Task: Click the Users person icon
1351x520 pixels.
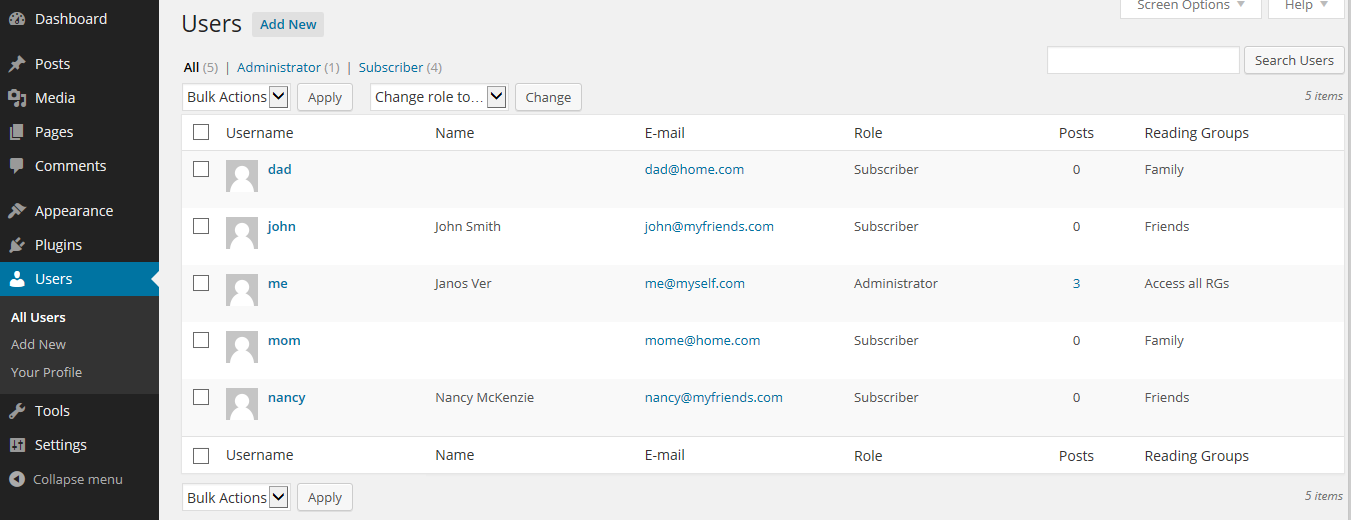Action: (17, 279)
